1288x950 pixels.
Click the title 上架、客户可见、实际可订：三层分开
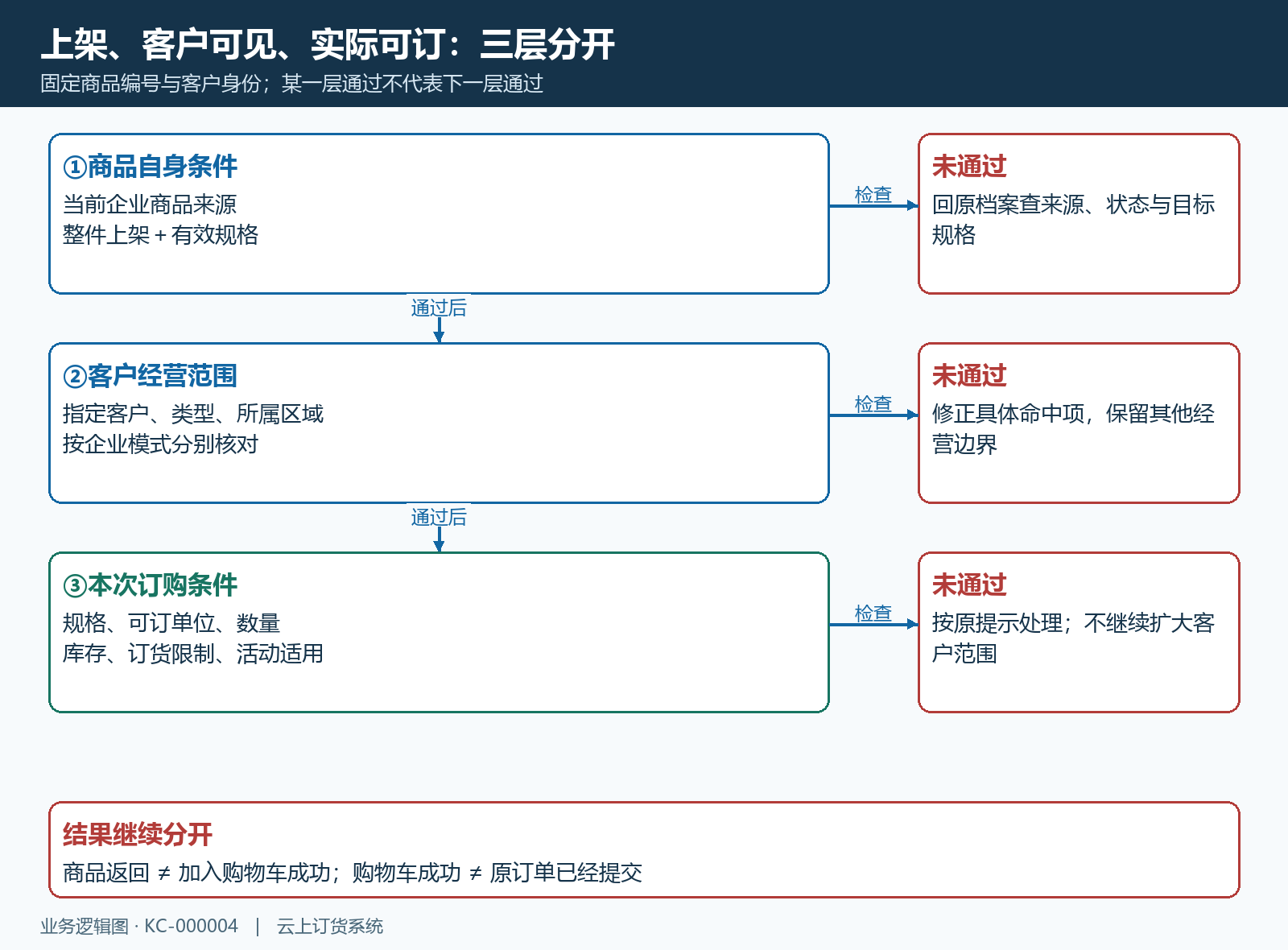[x=328, y=44]
